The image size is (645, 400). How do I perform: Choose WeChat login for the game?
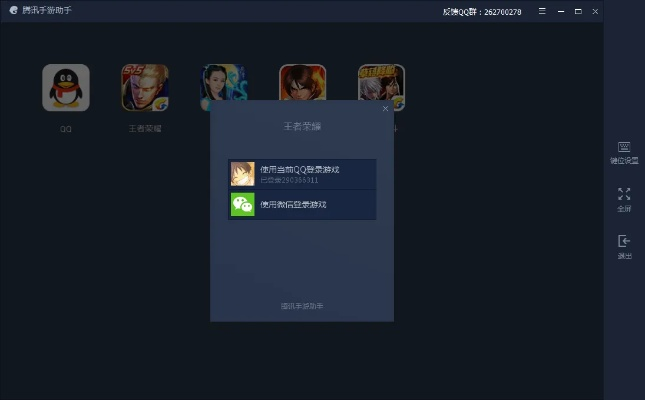[302, 205]
